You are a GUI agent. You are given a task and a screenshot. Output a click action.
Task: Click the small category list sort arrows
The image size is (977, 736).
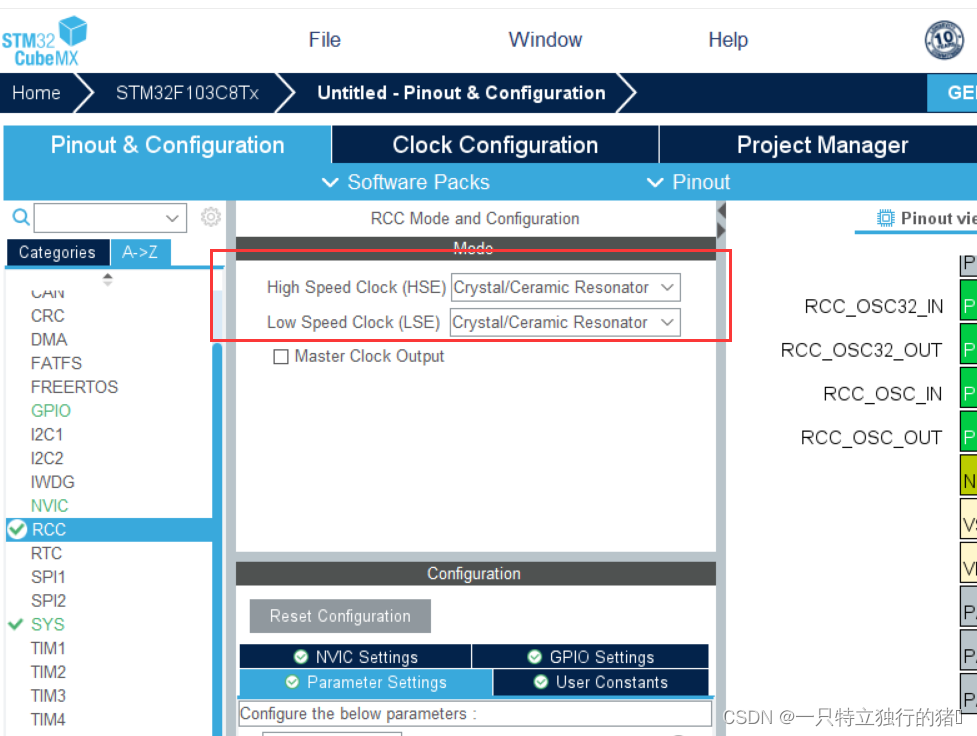108,279
